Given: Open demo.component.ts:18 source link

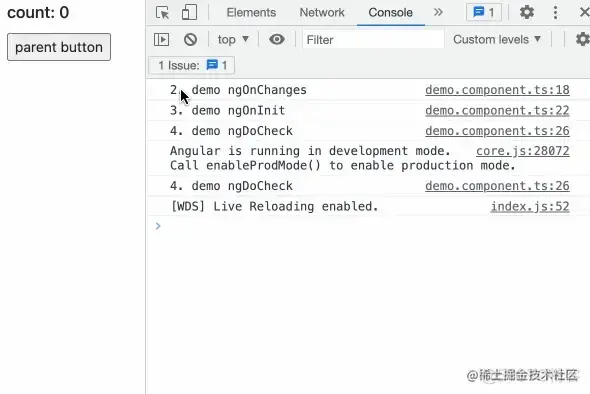Looking at the screenshot, I should tap(497, 90).
